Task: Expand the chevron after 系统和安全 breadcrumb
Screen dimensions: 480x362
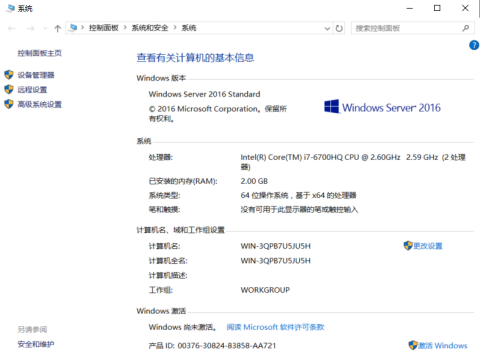Action: [175, 28]
